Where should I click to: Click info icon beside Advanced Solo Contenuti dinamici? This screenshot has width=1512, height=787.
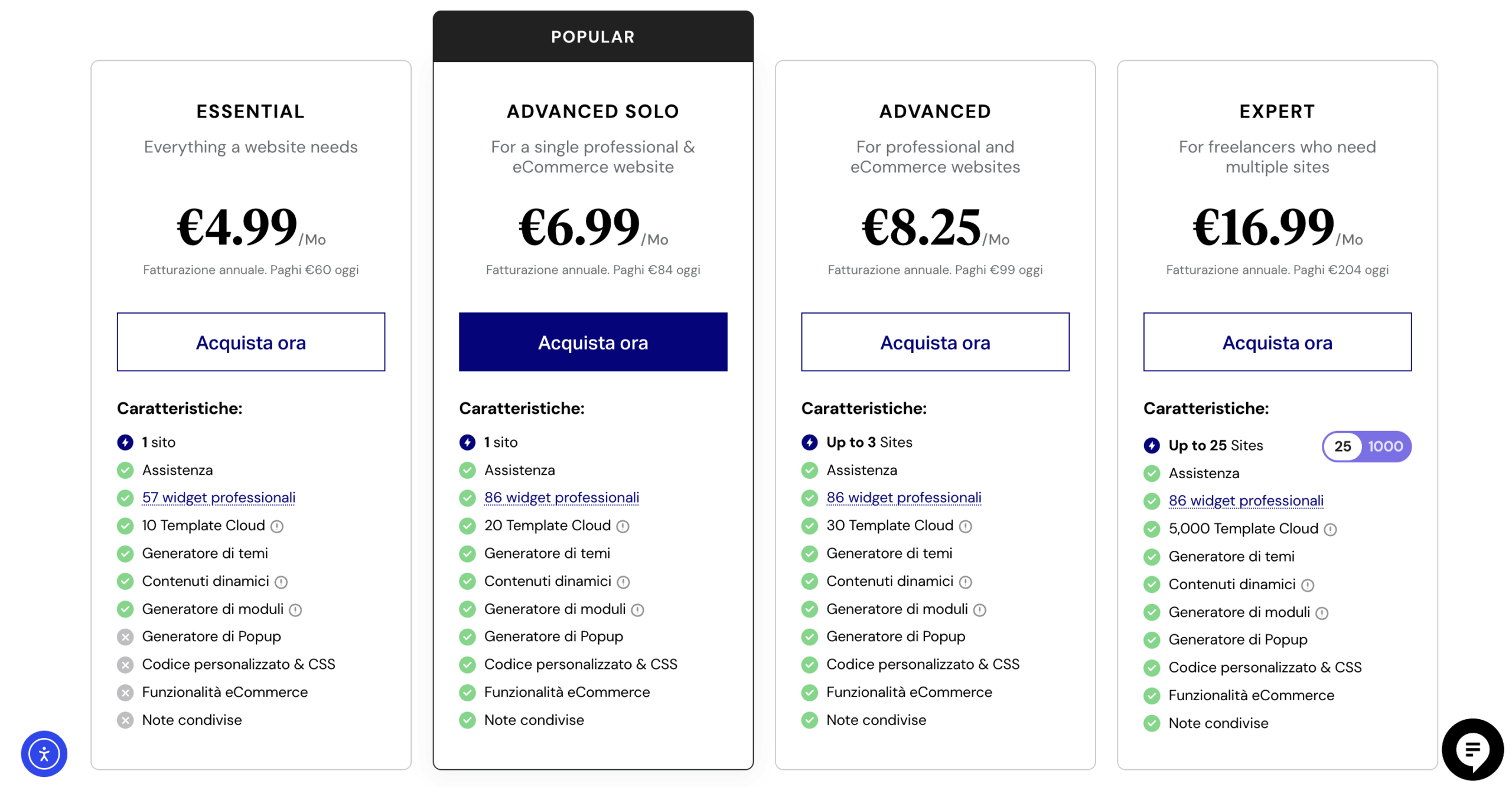(x=623, y=582)
